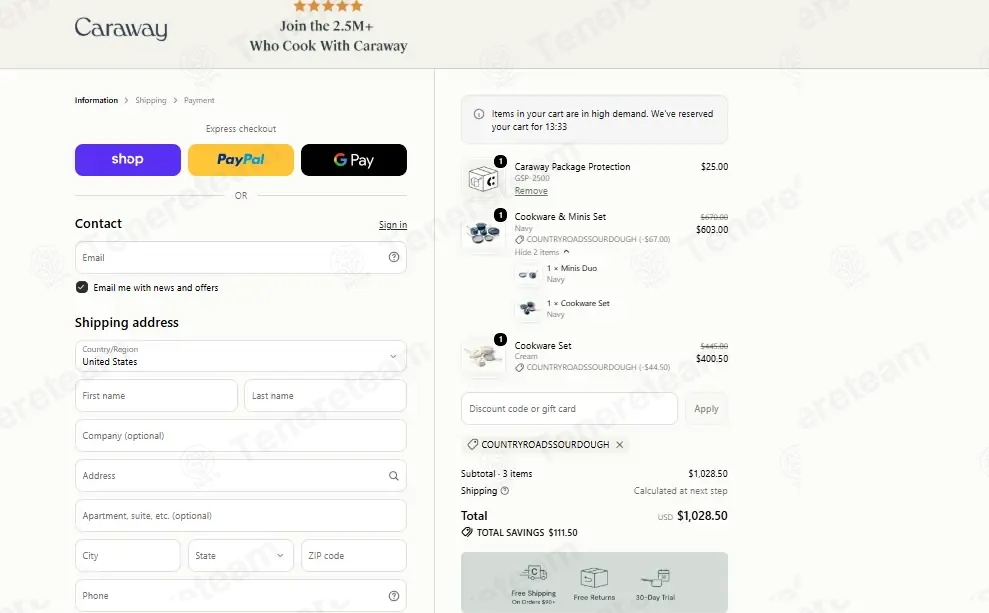Click the address search magnifier icon
The width and height of the screenshot is (989, 613).
tap(394, 476)
